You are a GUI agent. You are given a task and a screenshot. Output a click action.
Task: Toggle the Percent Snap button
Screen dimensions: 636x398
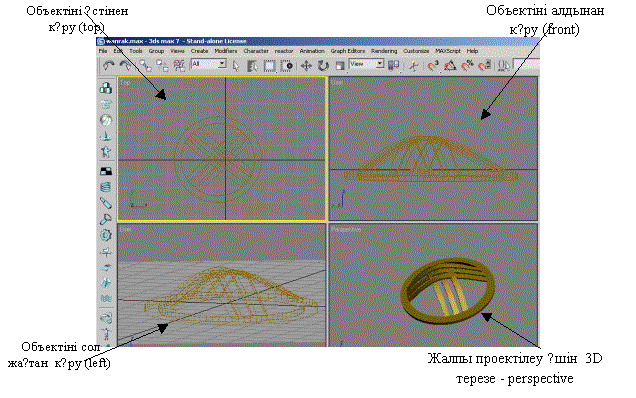pyautogui.click(x=467, y=65)
